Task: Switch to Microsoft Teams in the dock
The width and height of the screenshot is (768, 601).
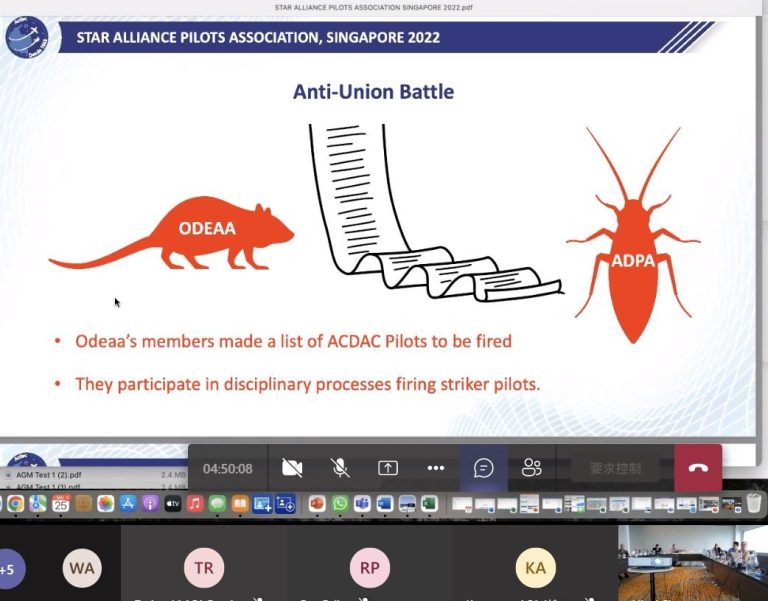Action: click(362, 504)
